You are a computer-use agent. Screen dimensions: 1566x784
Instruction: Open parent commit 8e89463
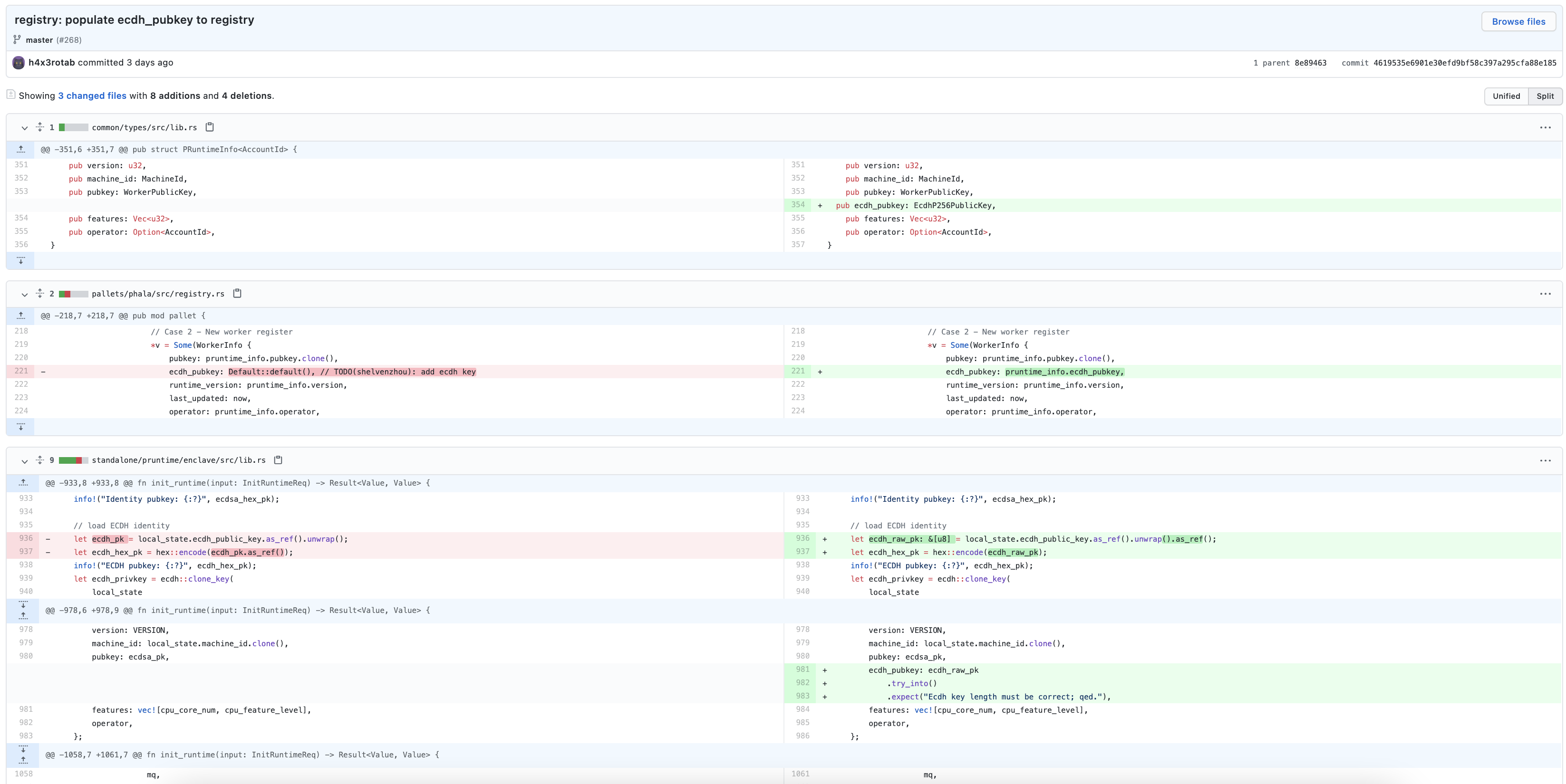pos(1310,63)
